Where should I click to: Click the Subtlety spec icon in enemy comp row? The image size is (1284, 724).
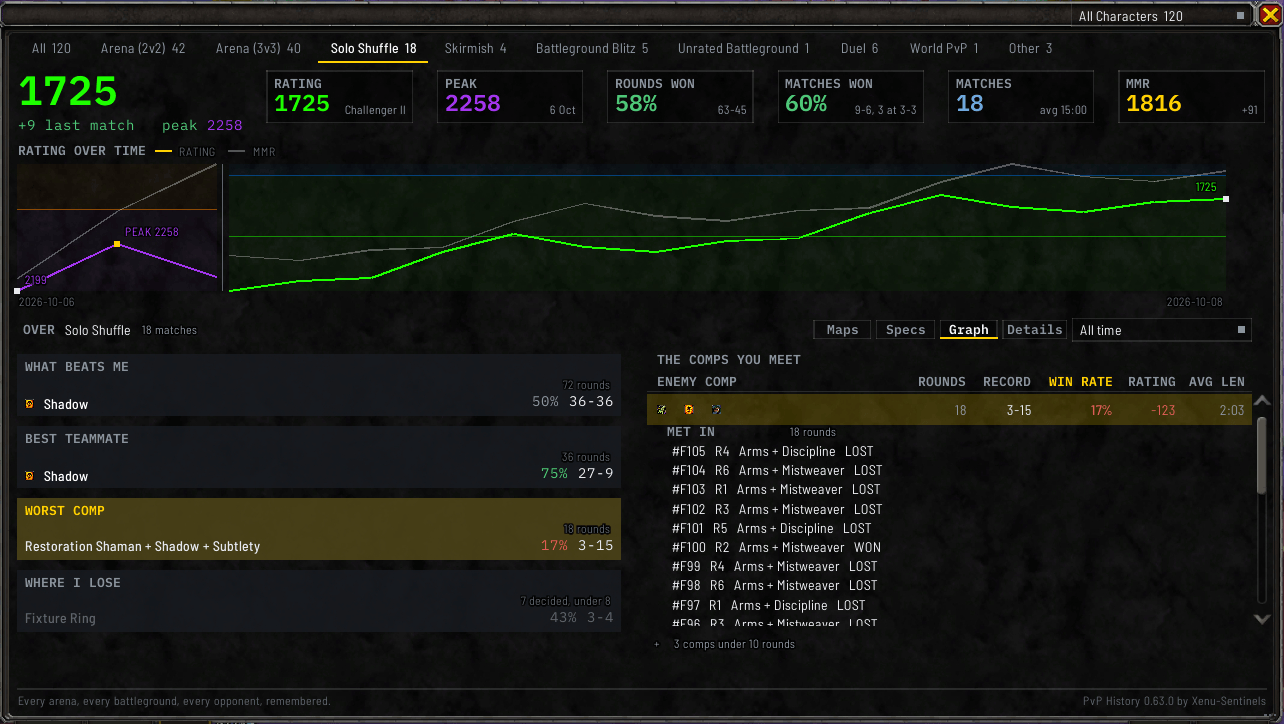tap(716, 410)
